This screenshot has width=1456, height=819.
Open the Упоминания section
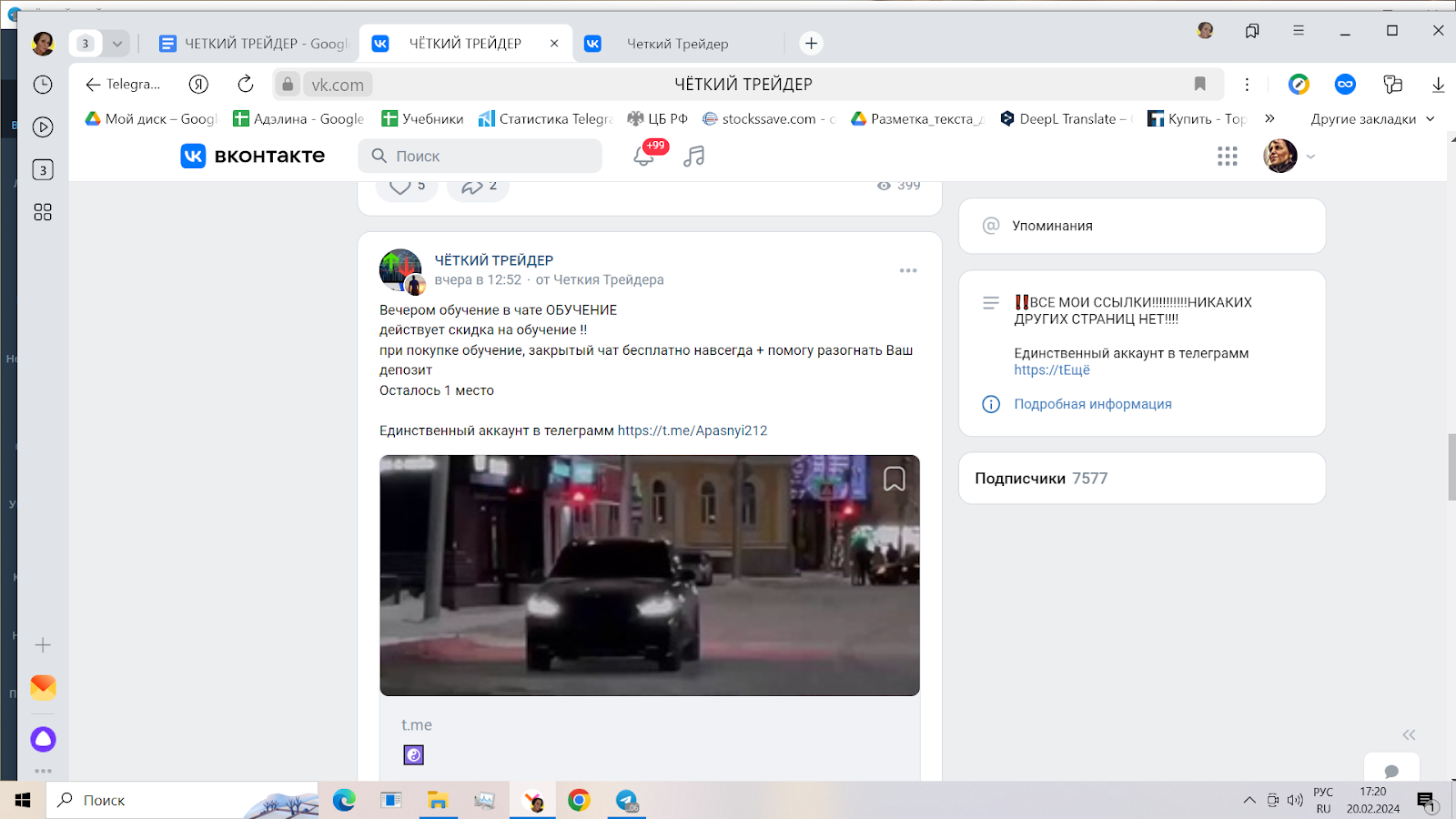click(1142, 226)
